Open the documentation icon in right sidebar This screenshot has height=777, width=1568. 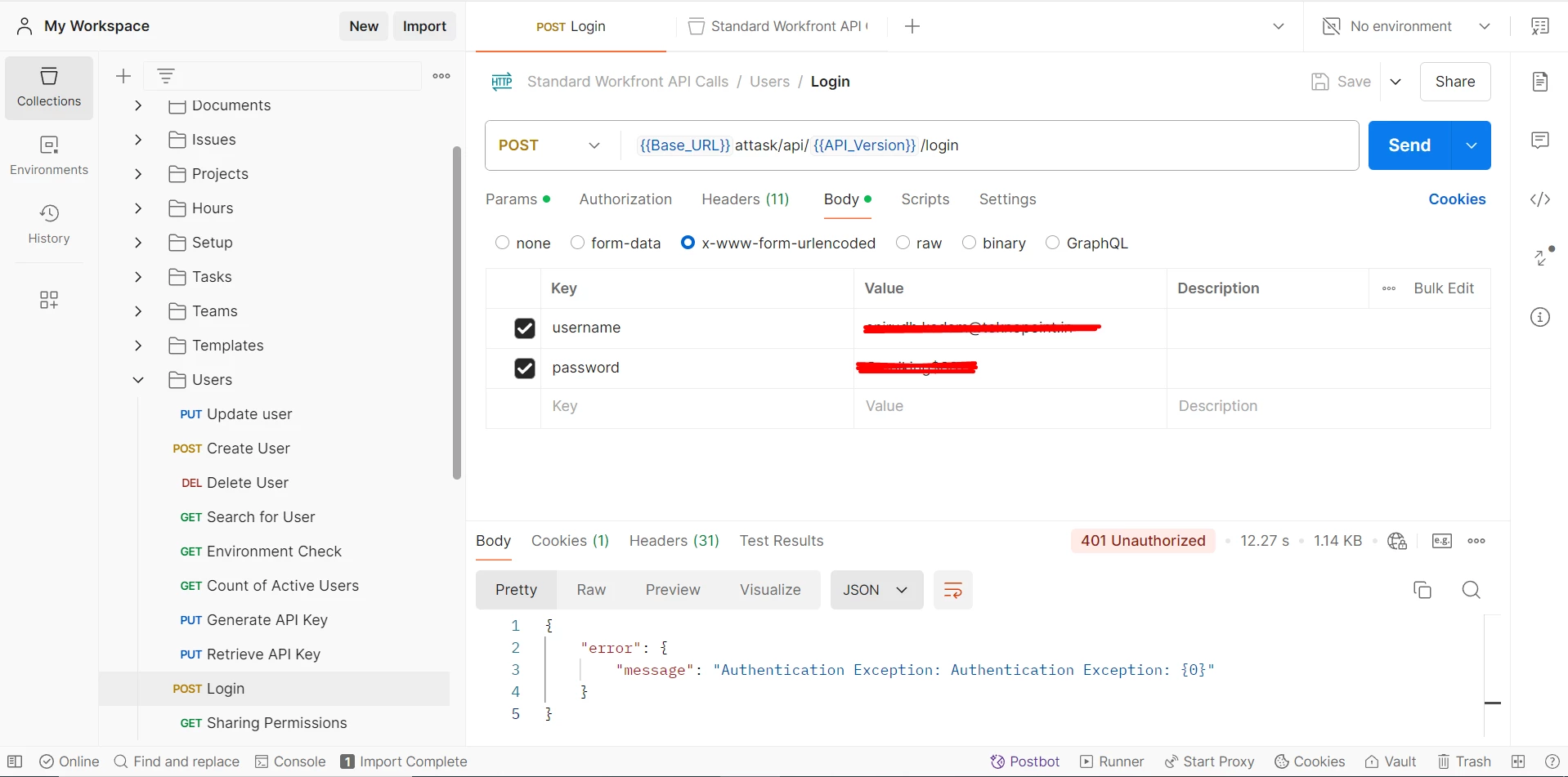pyautogui.click(x=1540, y=82)
